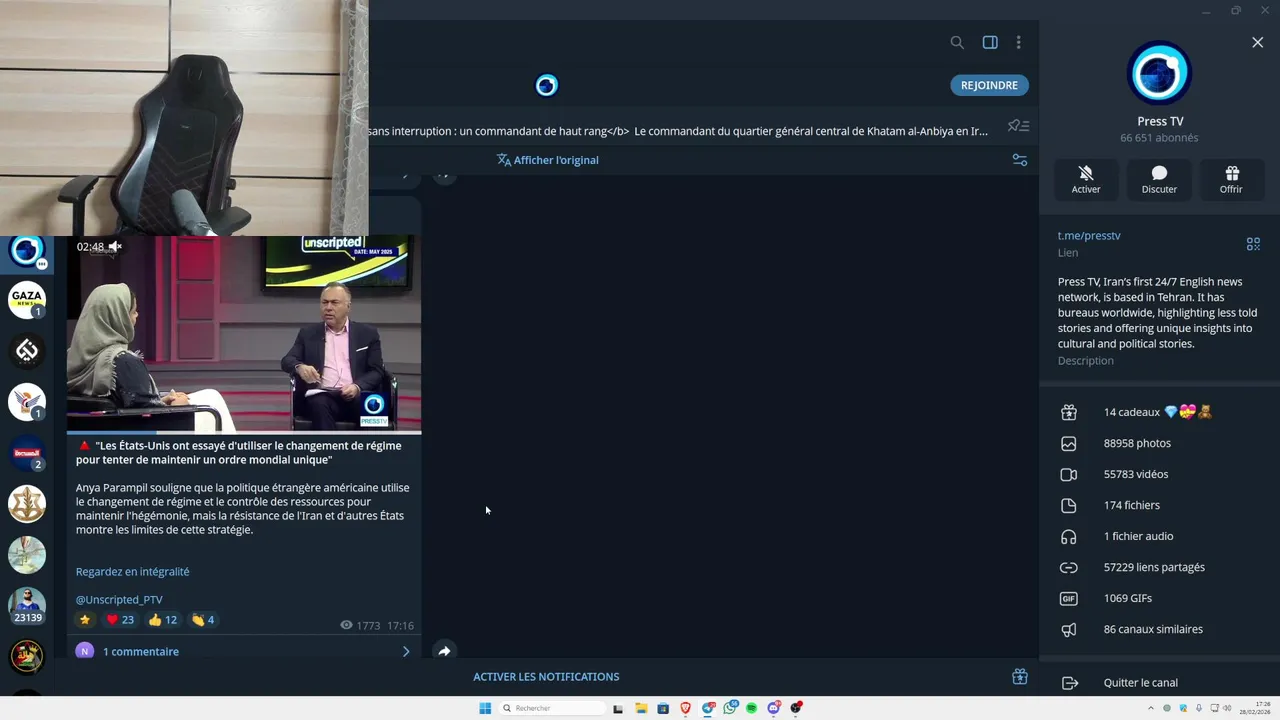Image resolution: width=1280 pixels, height=720 pixels.
Task: Show the channel QR code icon
Action: [x=1253, y=244]
